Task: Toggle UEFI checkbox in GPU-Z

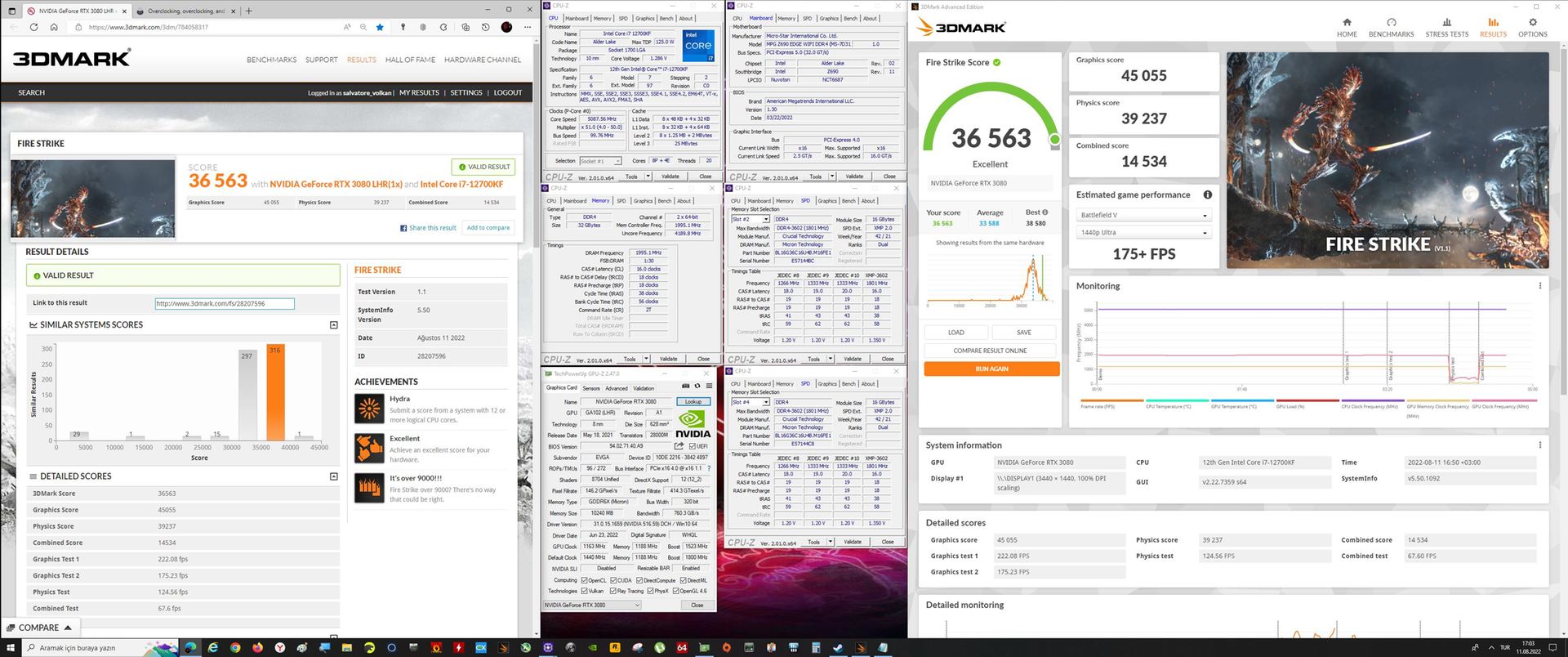Action: coord(693,446)
